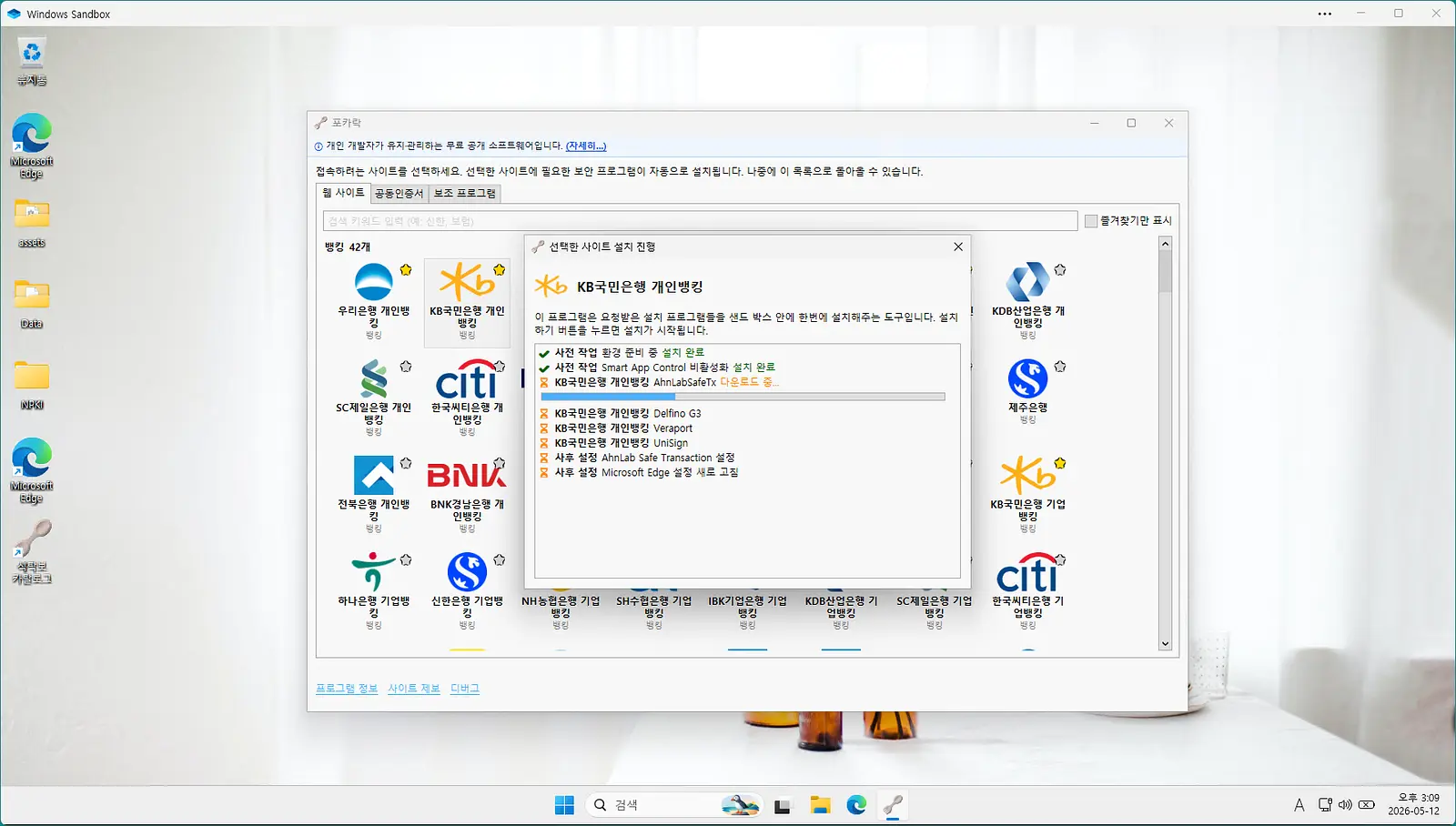The image size is (1456, 826).
Task: Toggle favorite star on KDB산업은행 개인뱅킹
Action: [1060, 270]
